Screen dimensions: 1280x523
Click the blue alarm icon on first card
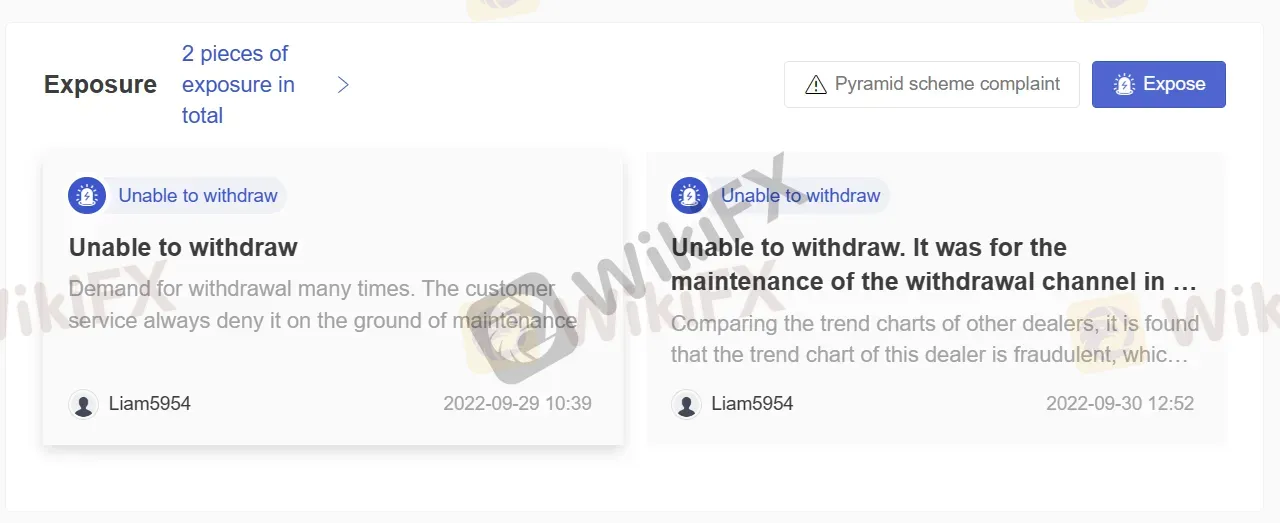[x=87, y=195]
